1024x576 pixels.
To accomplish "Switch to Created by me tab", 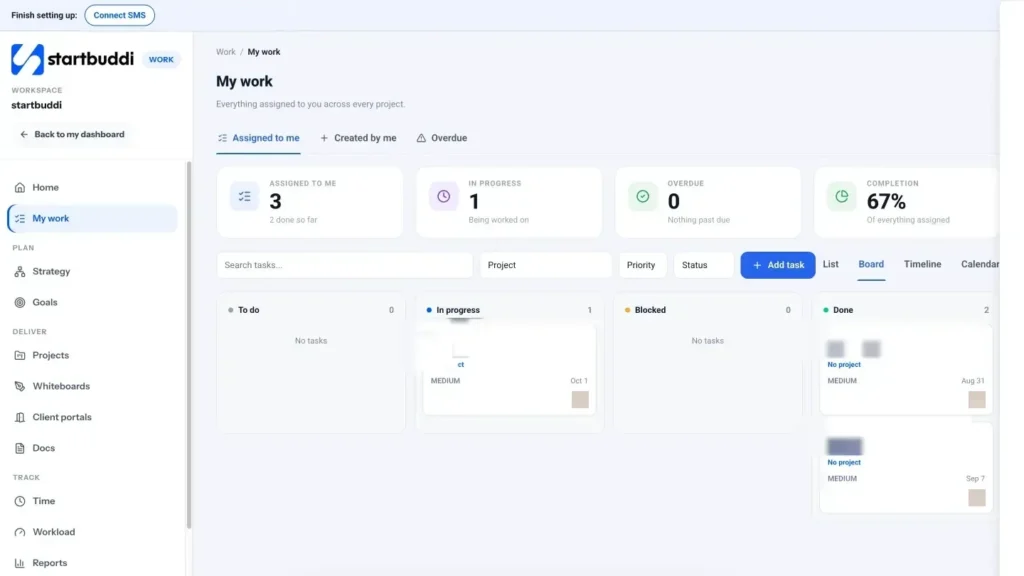I will coord(359,138).
